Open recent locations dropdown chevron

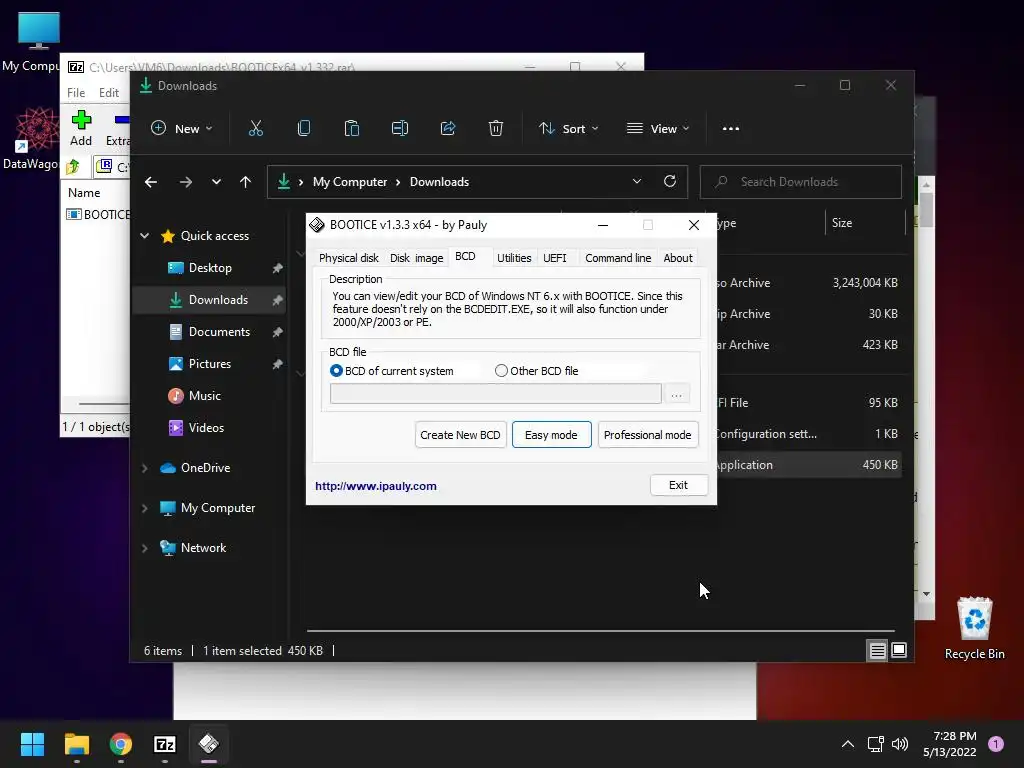click(216, 182)
